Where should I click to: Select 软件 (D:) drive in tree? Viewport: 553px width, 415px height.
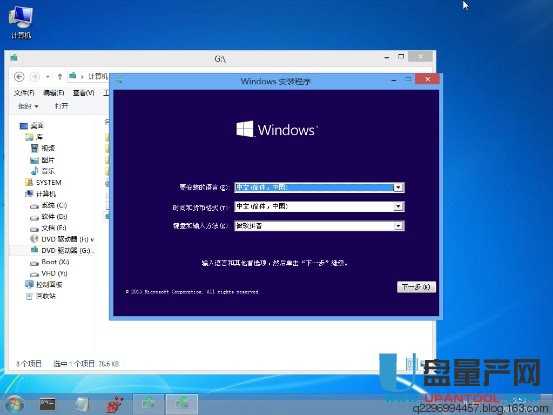(54, 216)
